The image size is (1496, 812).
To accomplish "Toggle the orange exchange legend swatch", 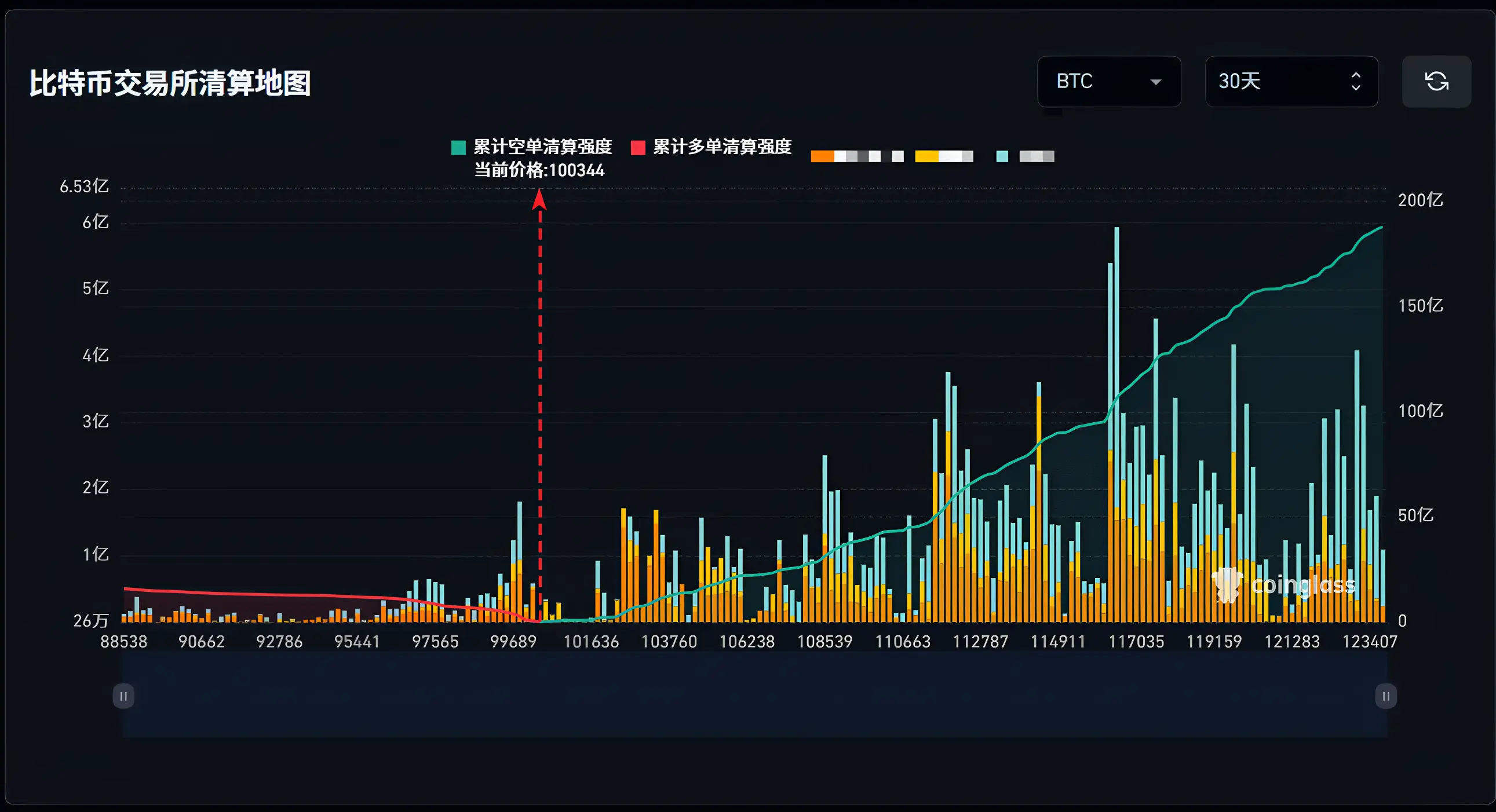I will (x=822, y=156).
